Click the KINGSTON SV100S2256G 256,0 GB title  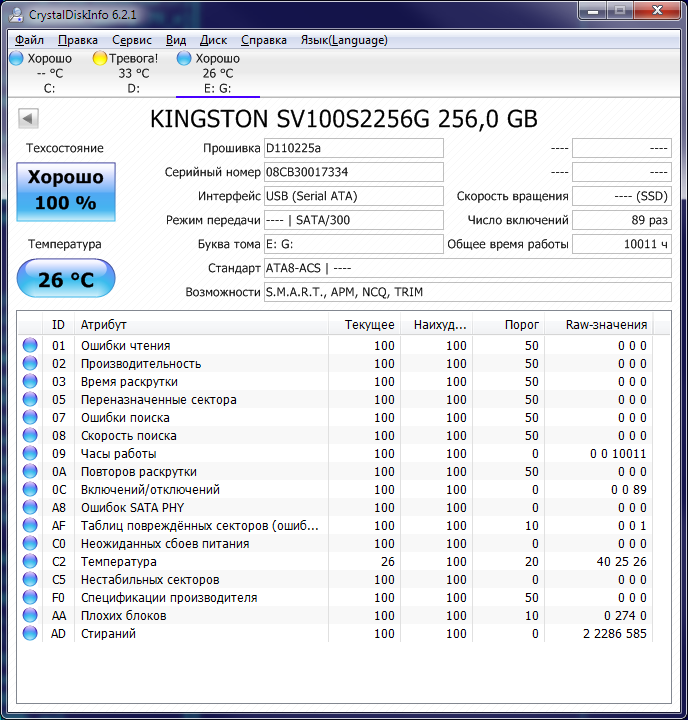[x=344, y=119]
